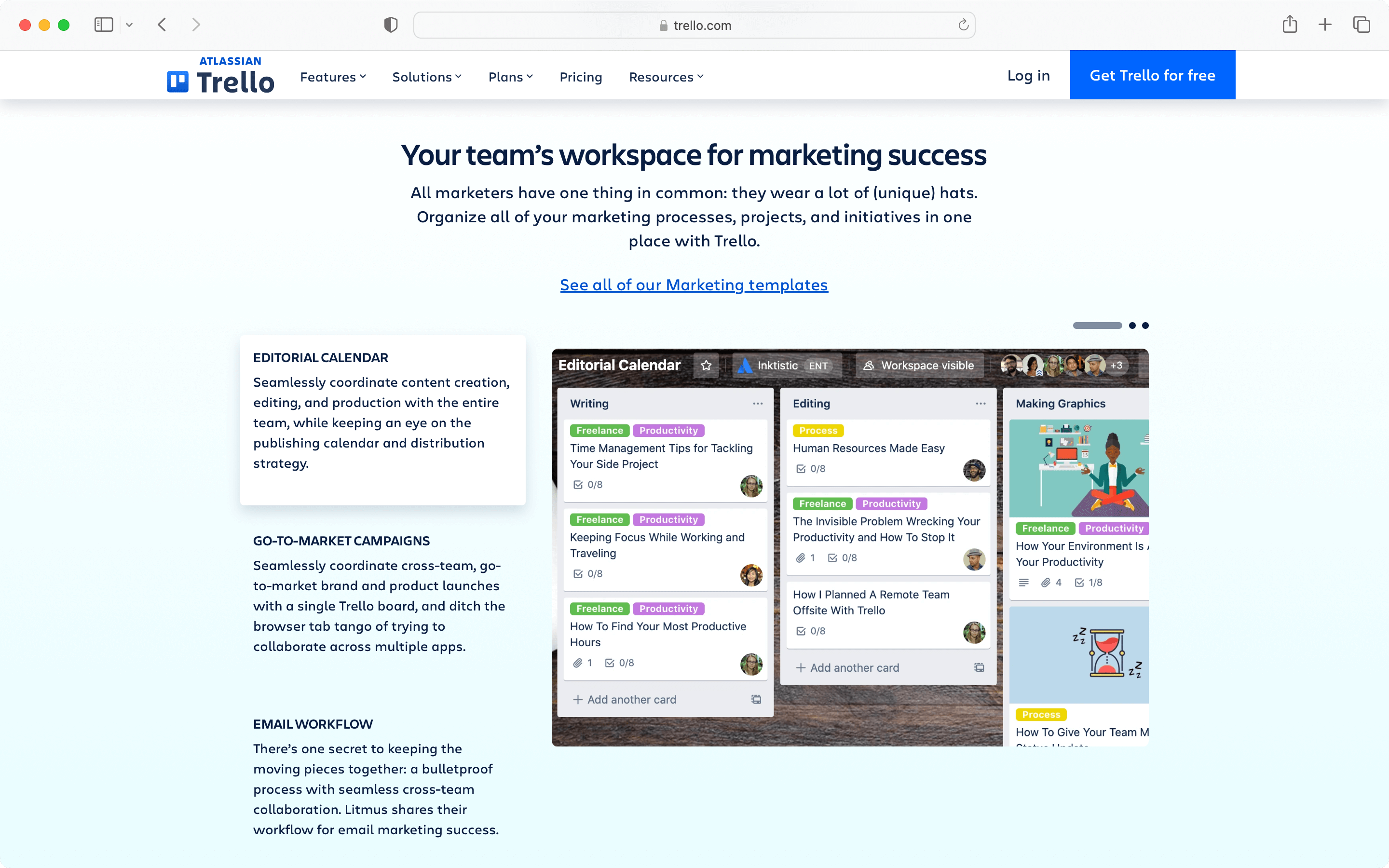Image resolution: width=1389 pixels, height=868 pixels.
Task: Open the Editing list three-dot menu
Action: tap(980, 404)
